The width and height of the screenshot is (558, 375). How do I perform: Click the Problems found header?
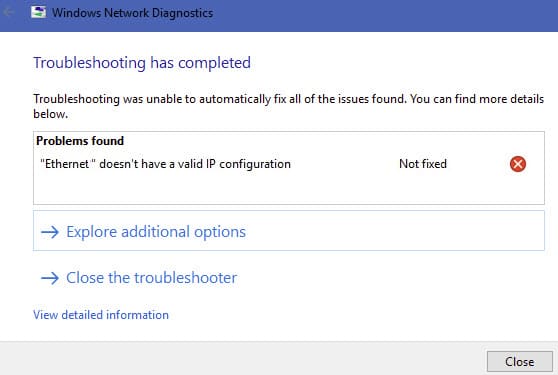click(80, 141)
